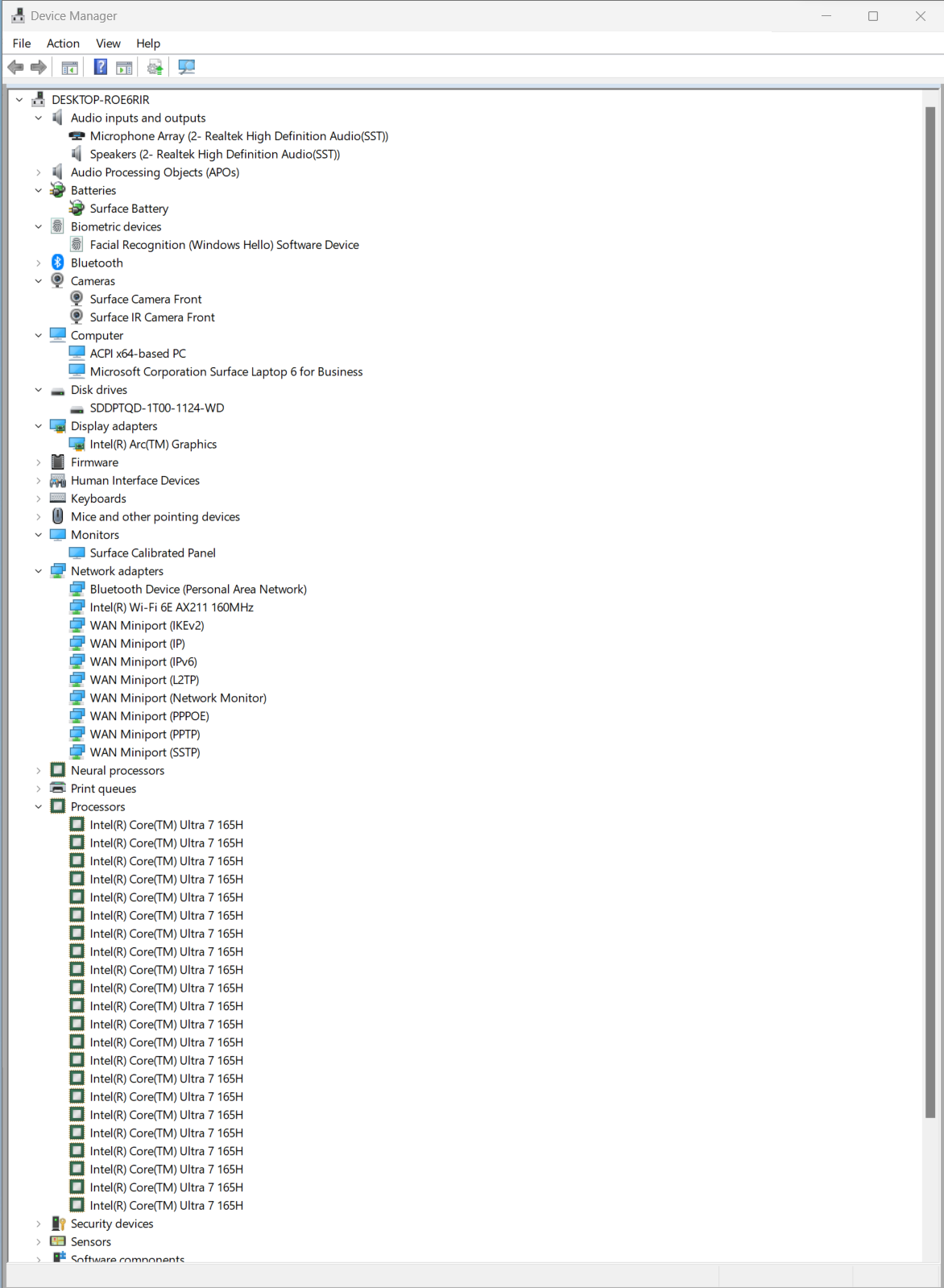
Task: Select the Batteries category label
Action: 93,190
